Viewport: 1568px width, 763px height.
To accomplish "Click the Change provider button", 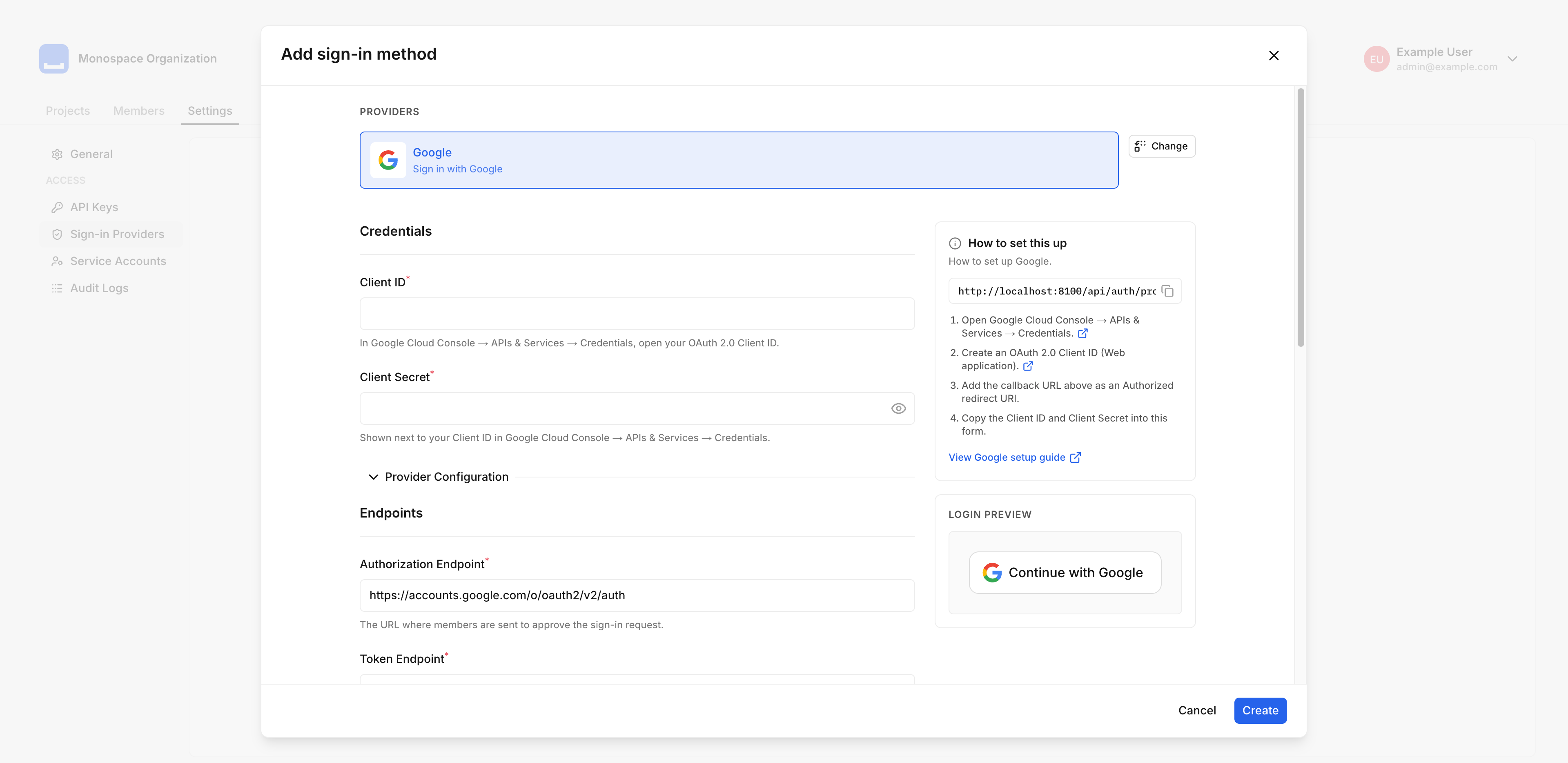I will click(x=1161, y=146).
